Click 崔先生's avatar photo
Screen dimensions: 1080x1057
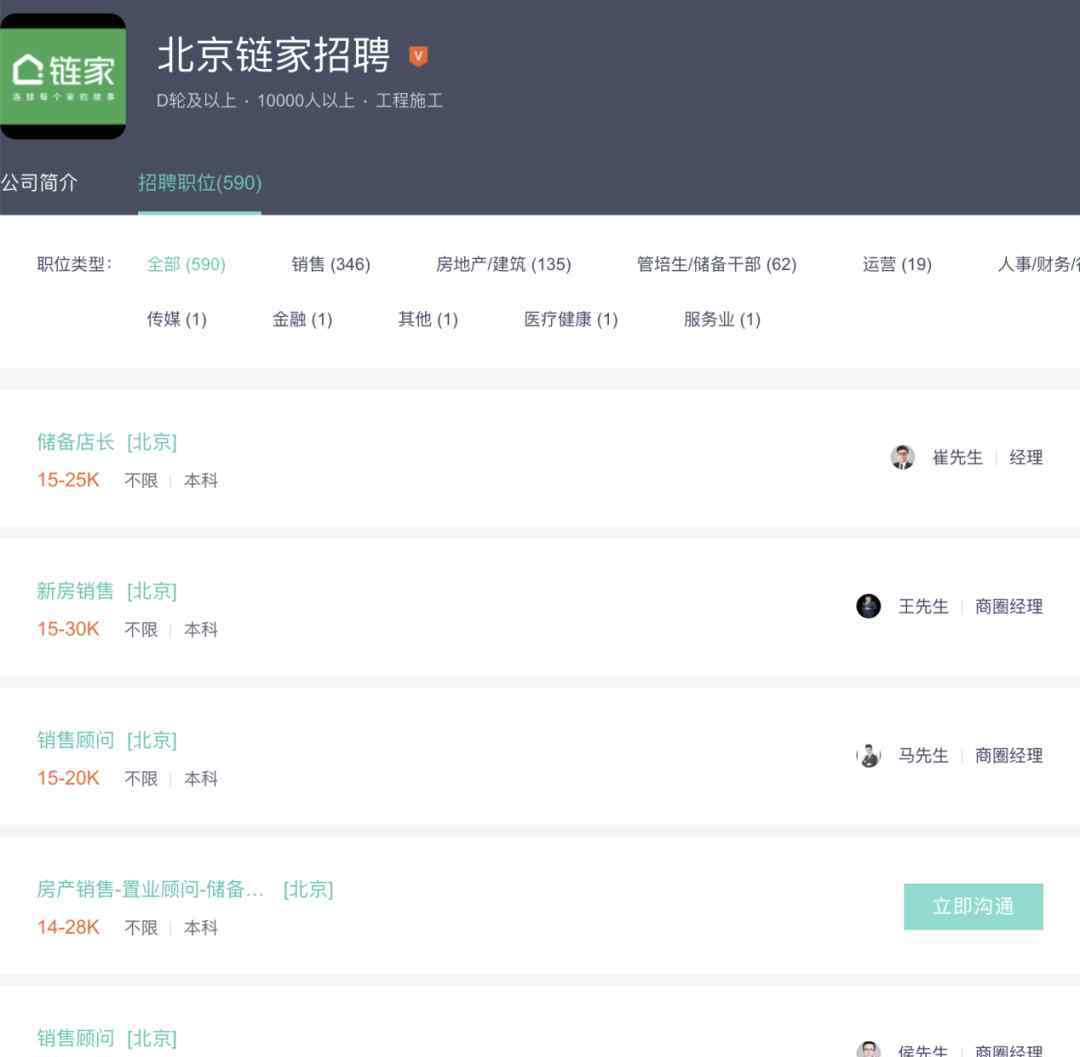(902, 458)
